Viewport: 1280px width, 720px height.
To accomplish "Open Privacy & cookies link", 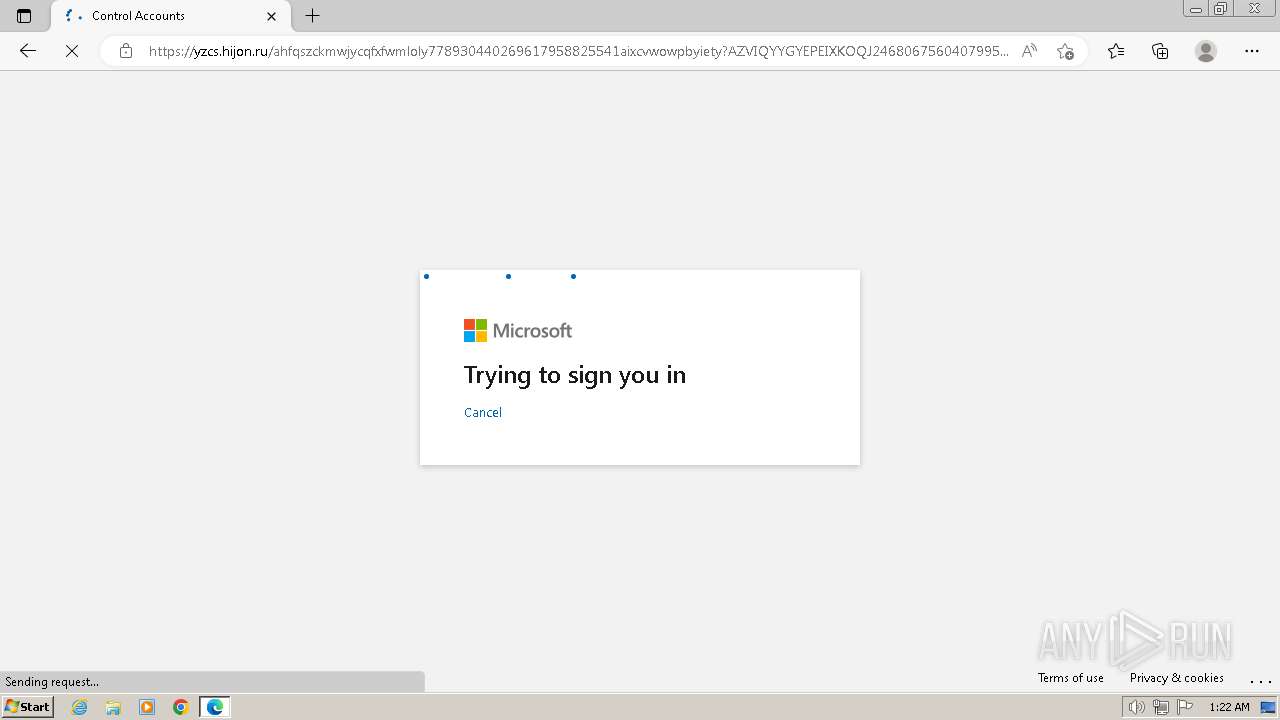I will coord(1177,678).
